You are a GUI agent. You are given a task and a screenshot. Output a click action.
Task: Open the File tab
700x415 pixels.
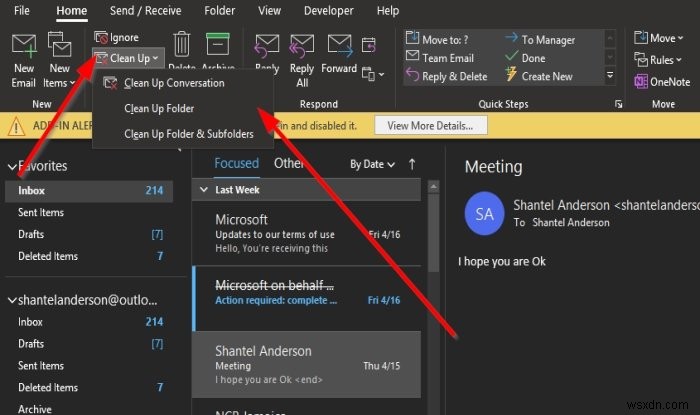click(22, 10)
